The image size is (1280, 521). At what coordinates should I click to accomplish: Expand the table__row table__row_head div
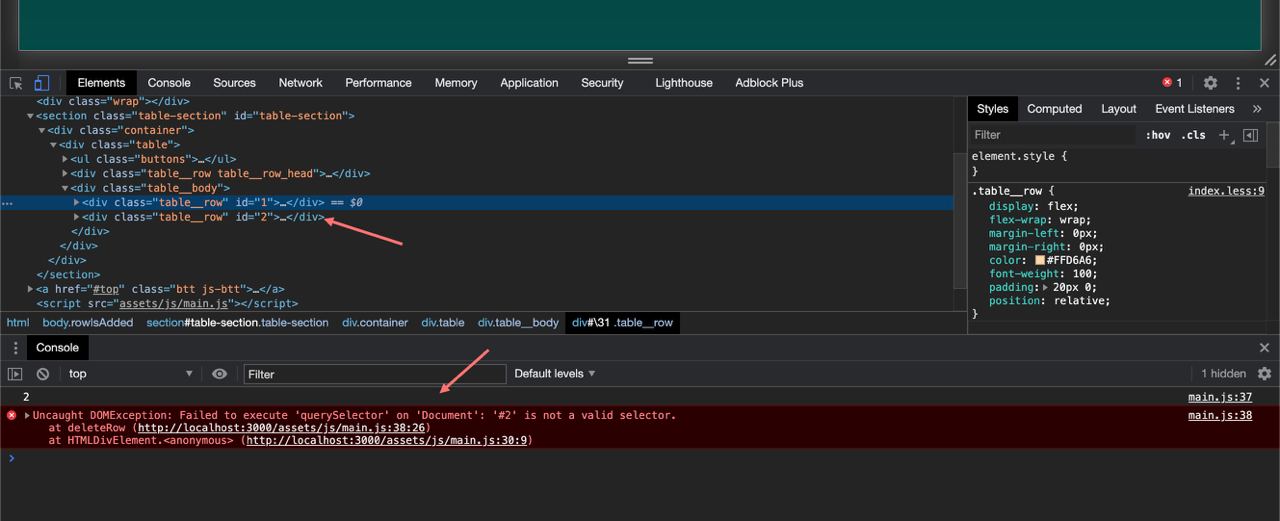point(65,174)
